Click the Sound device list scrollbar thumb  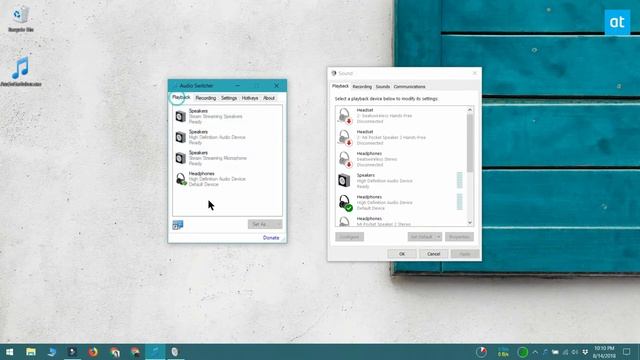coord(470,143)
